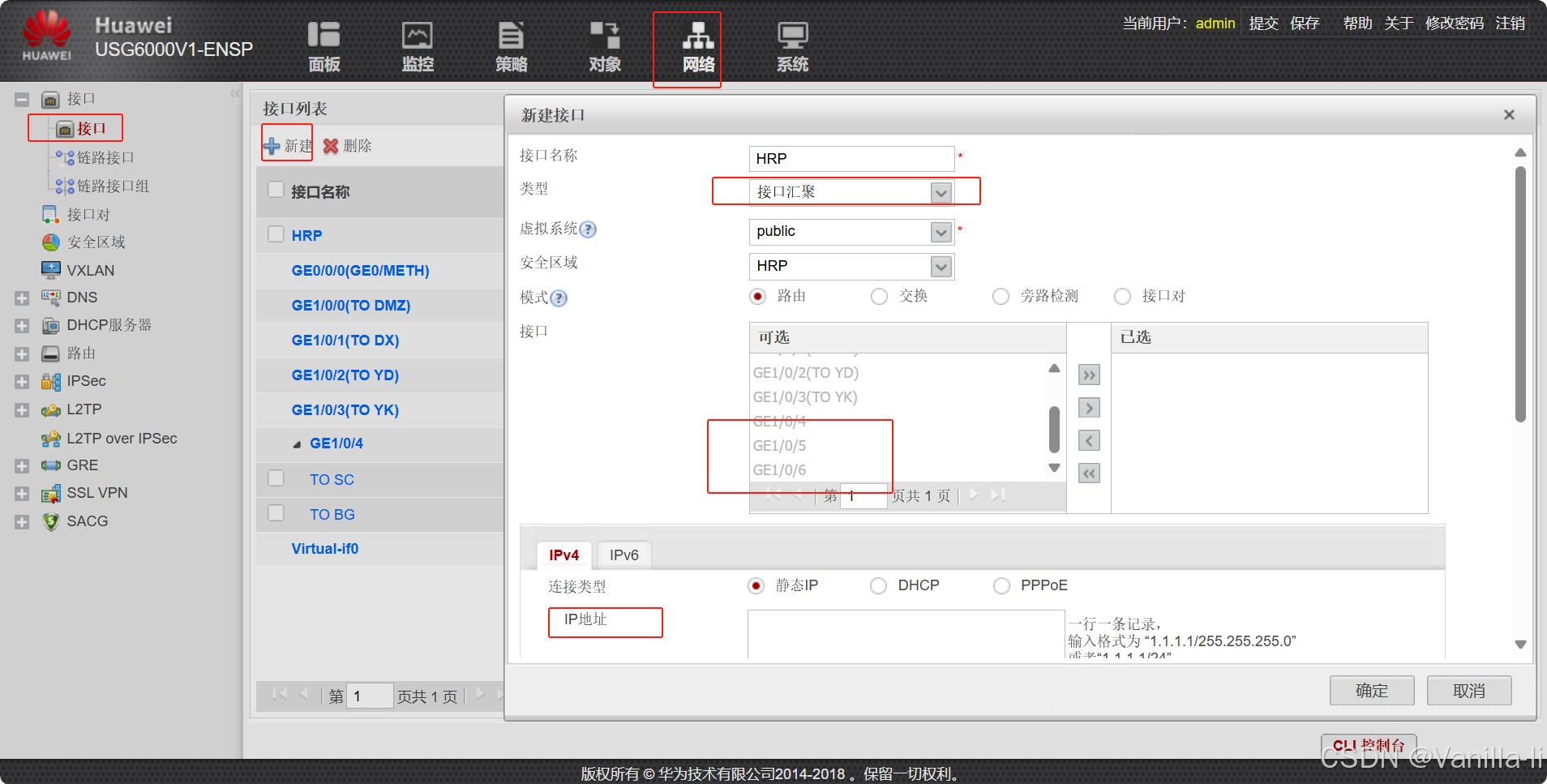Screen dimensions: 1547x784
Task: Expand the SSL VPN tree node
Action: click(x=22, y=494)
